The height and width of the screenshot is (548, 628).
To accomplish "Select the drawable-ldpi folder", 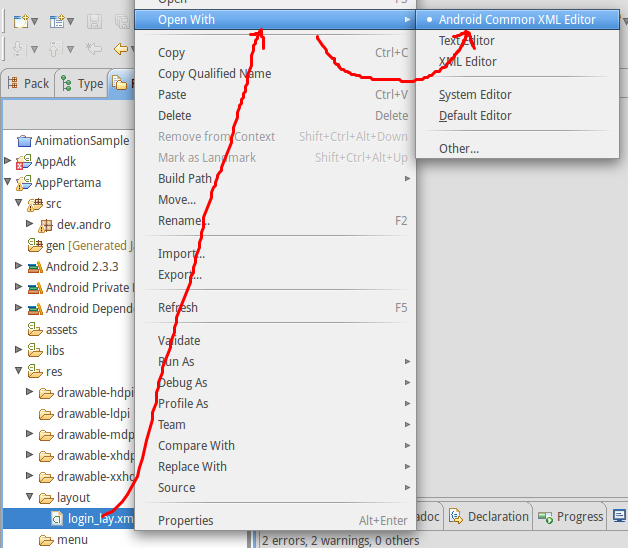I will click(85, 413).
